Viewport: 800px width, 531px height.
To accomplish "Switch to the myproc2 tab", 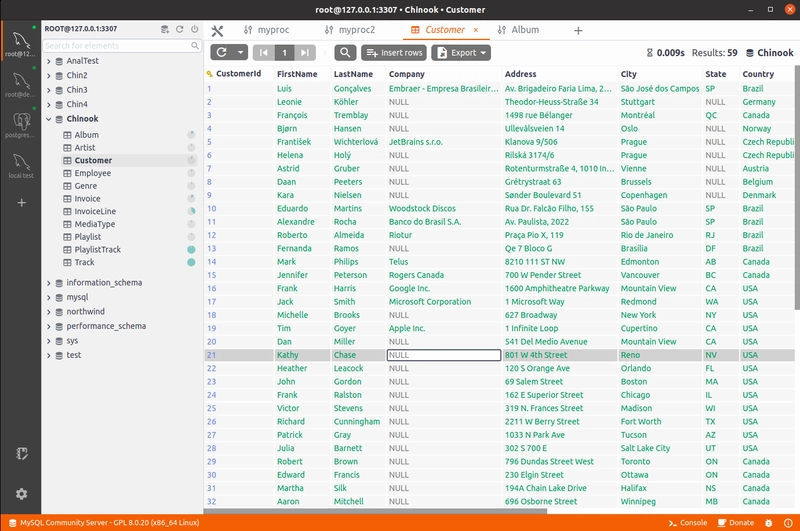I will pyautogui.click(x=350, y=30).
